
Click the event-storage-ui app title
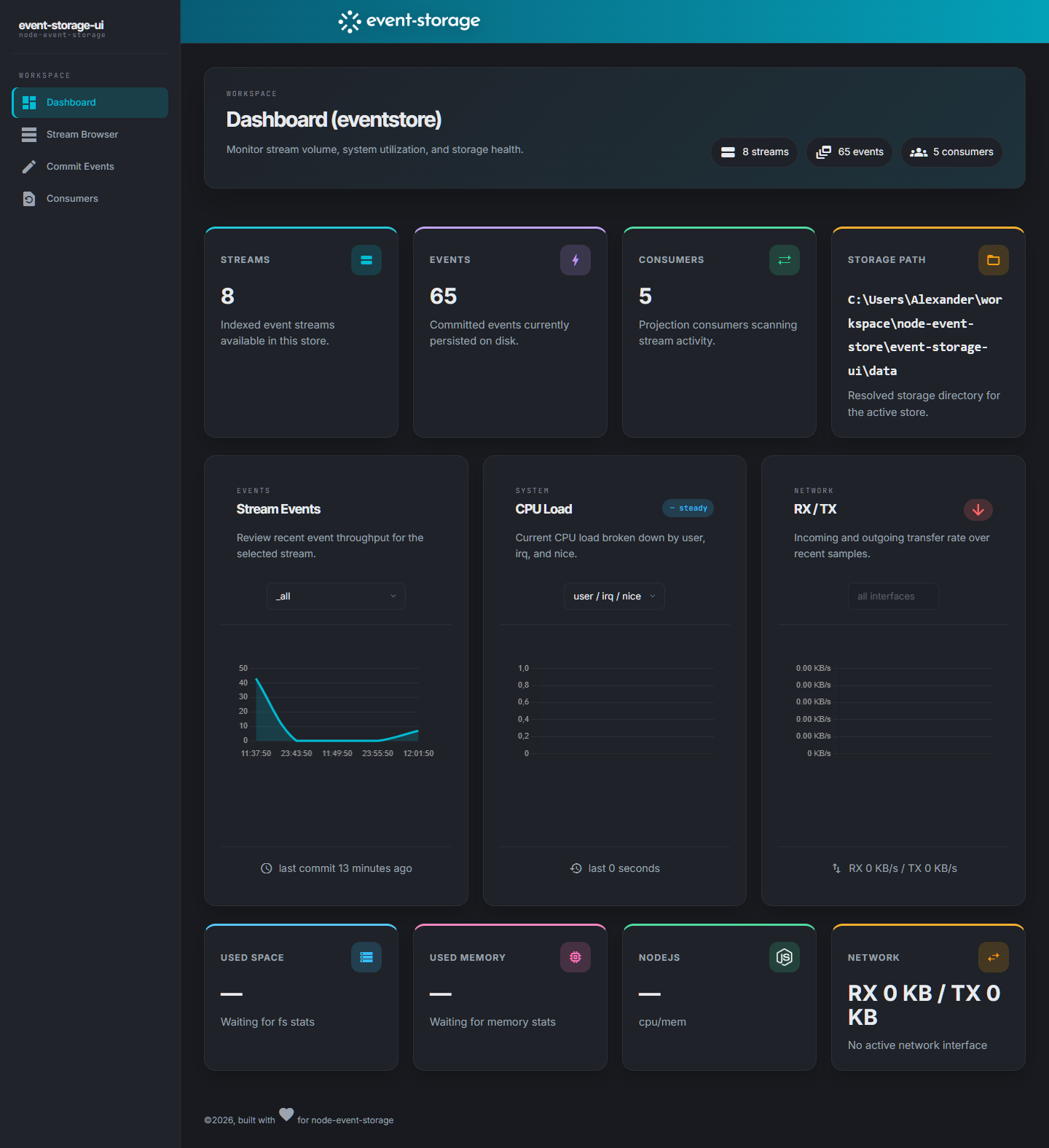pos(61,25)
